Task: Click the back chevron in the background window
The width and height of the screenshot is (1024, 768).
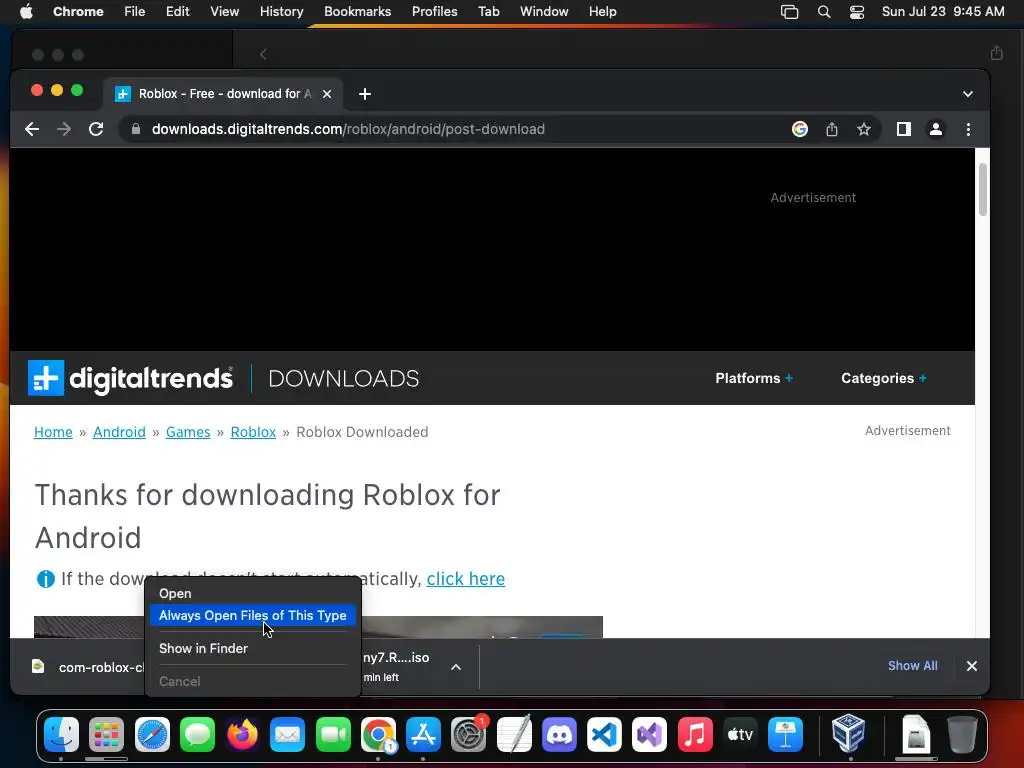Action: pos(263,54)
